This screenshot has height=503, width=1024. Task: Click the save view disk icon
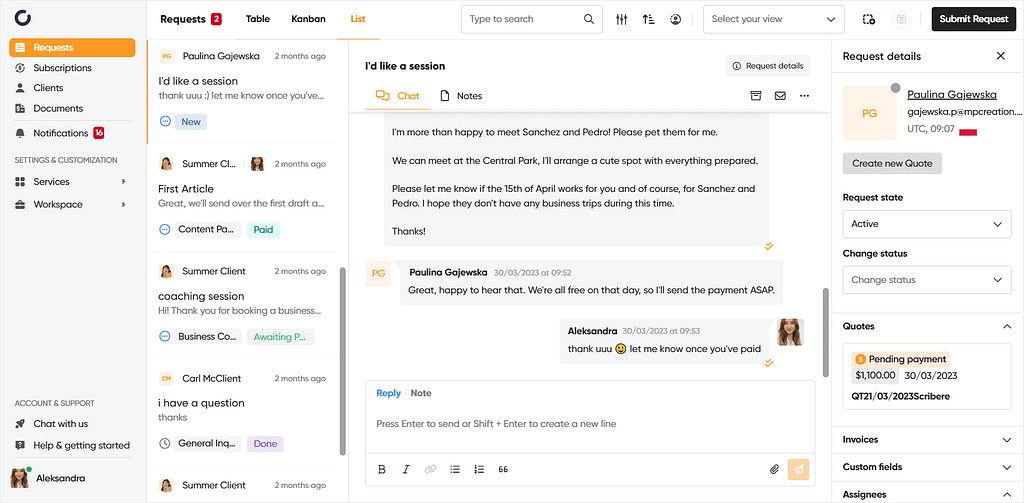point(901,20)
